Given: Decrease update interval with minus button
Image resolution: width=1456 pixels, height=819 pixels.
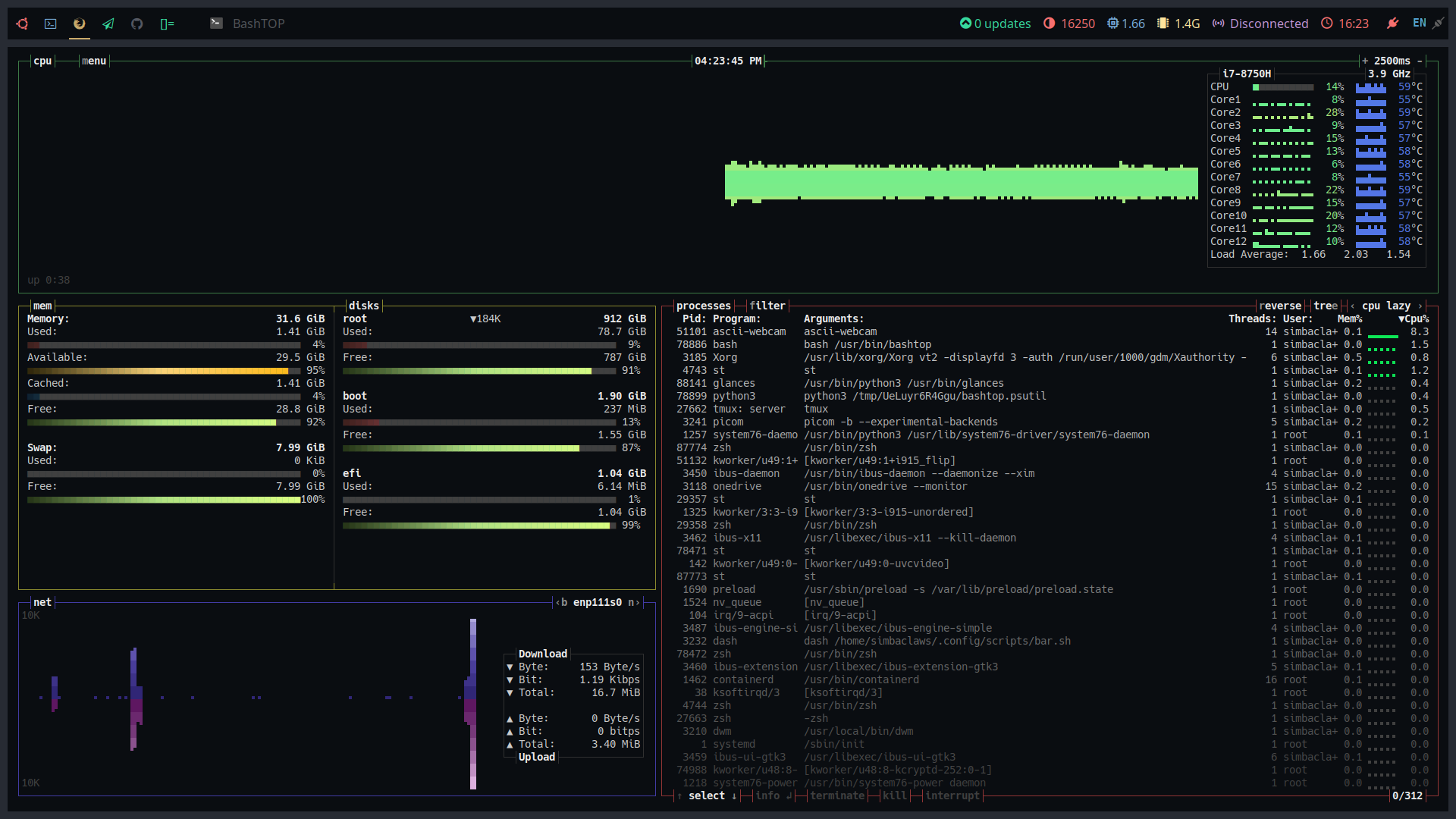Looking at the screenshot, I should pos(1420,61).
